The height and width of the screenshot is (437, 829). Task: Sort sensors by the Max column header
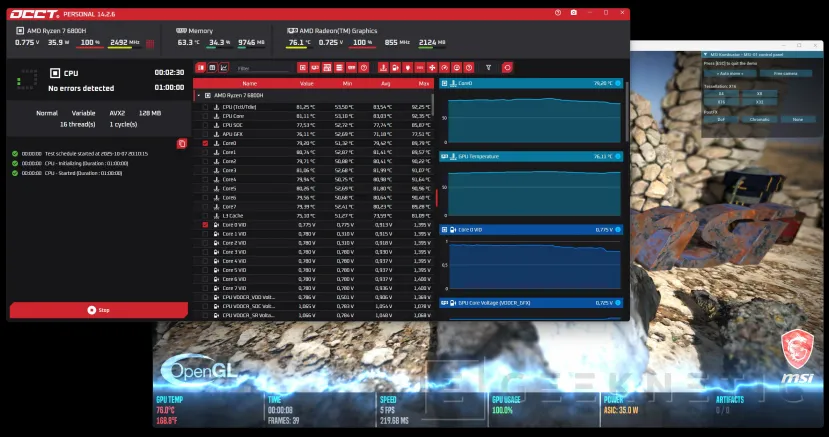point(424,83)
